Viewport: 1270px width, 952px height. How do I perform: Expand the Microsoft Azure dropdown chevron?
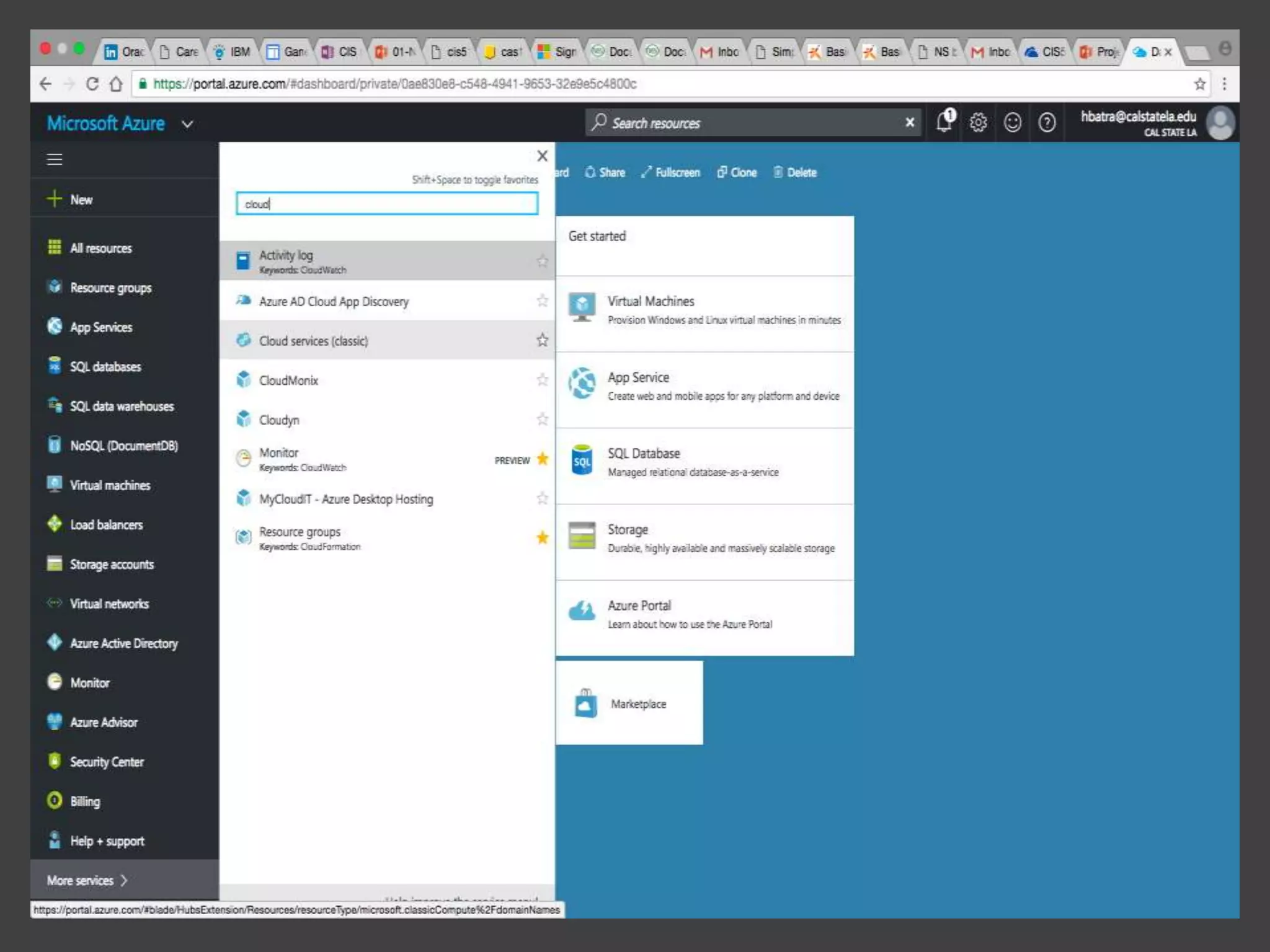pyautogui.click(x=187, y=125)
